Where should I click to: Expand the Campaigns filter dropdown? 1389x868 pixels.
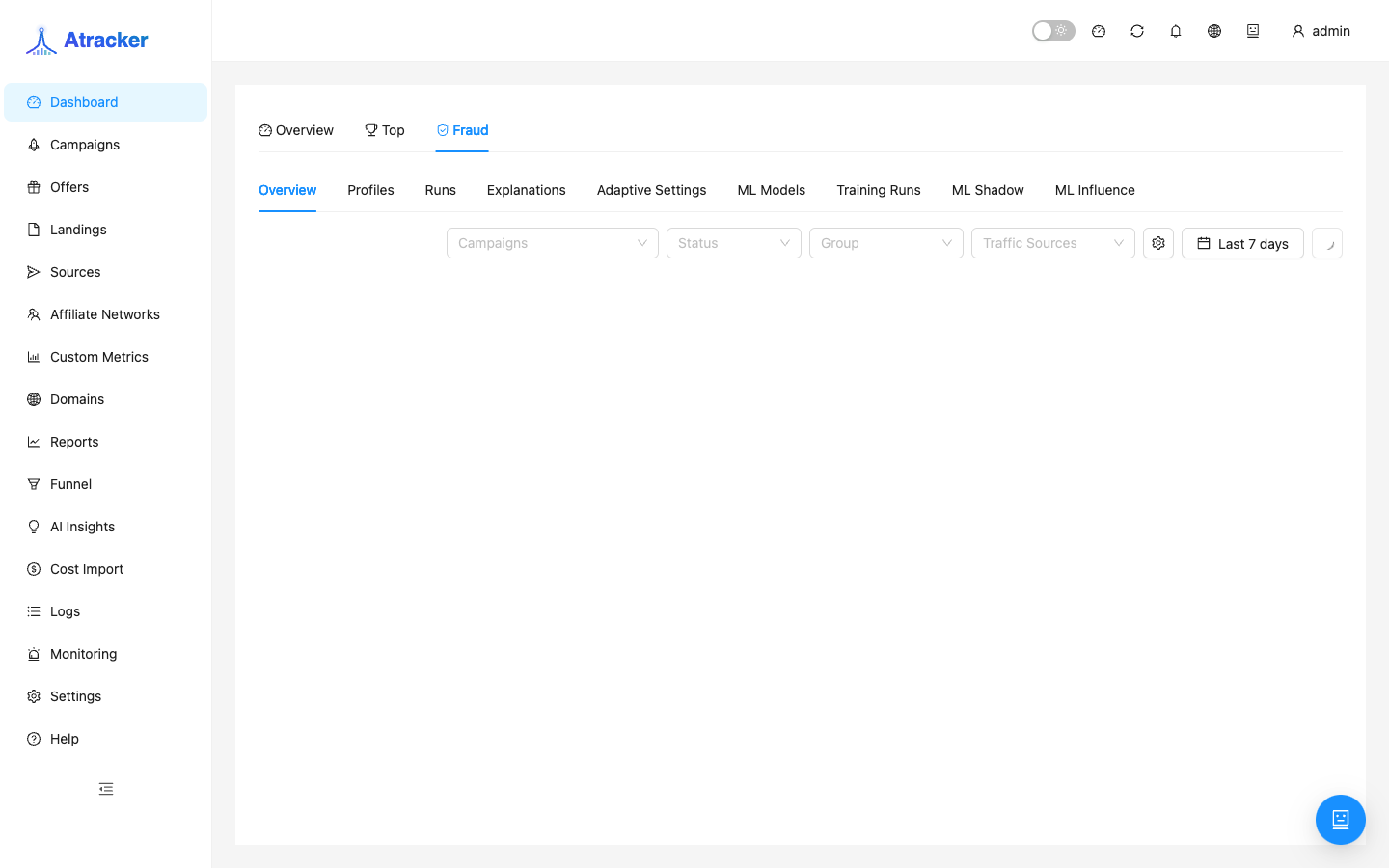coord(553,243)
